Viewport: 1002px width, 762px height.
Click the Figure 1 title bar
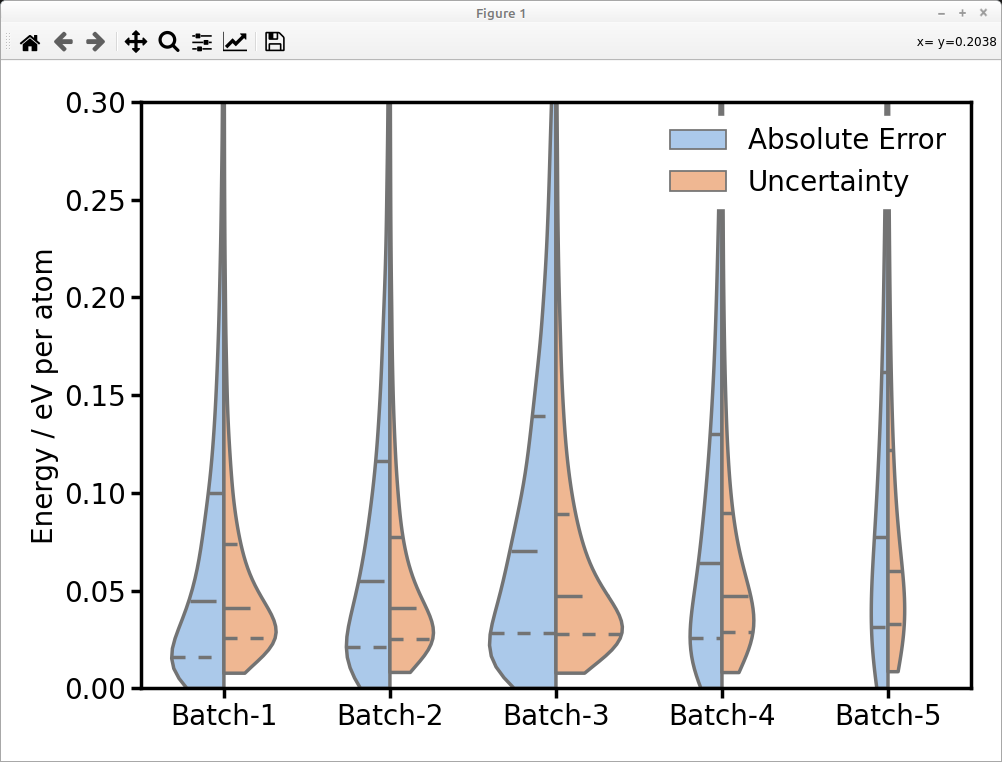click(x=500, y=13)
